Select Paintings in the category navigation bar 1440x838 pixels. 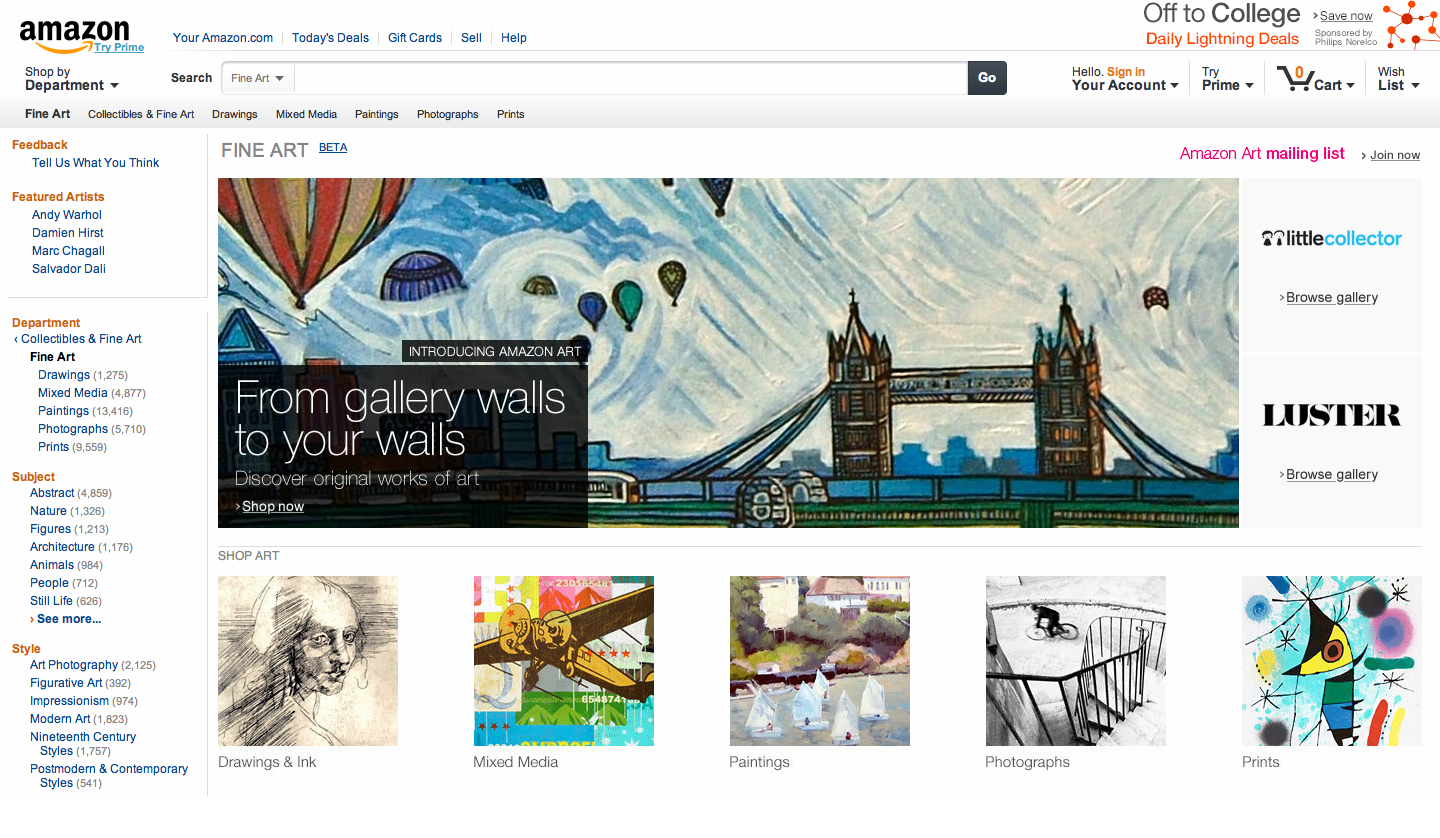click(377, 114)
